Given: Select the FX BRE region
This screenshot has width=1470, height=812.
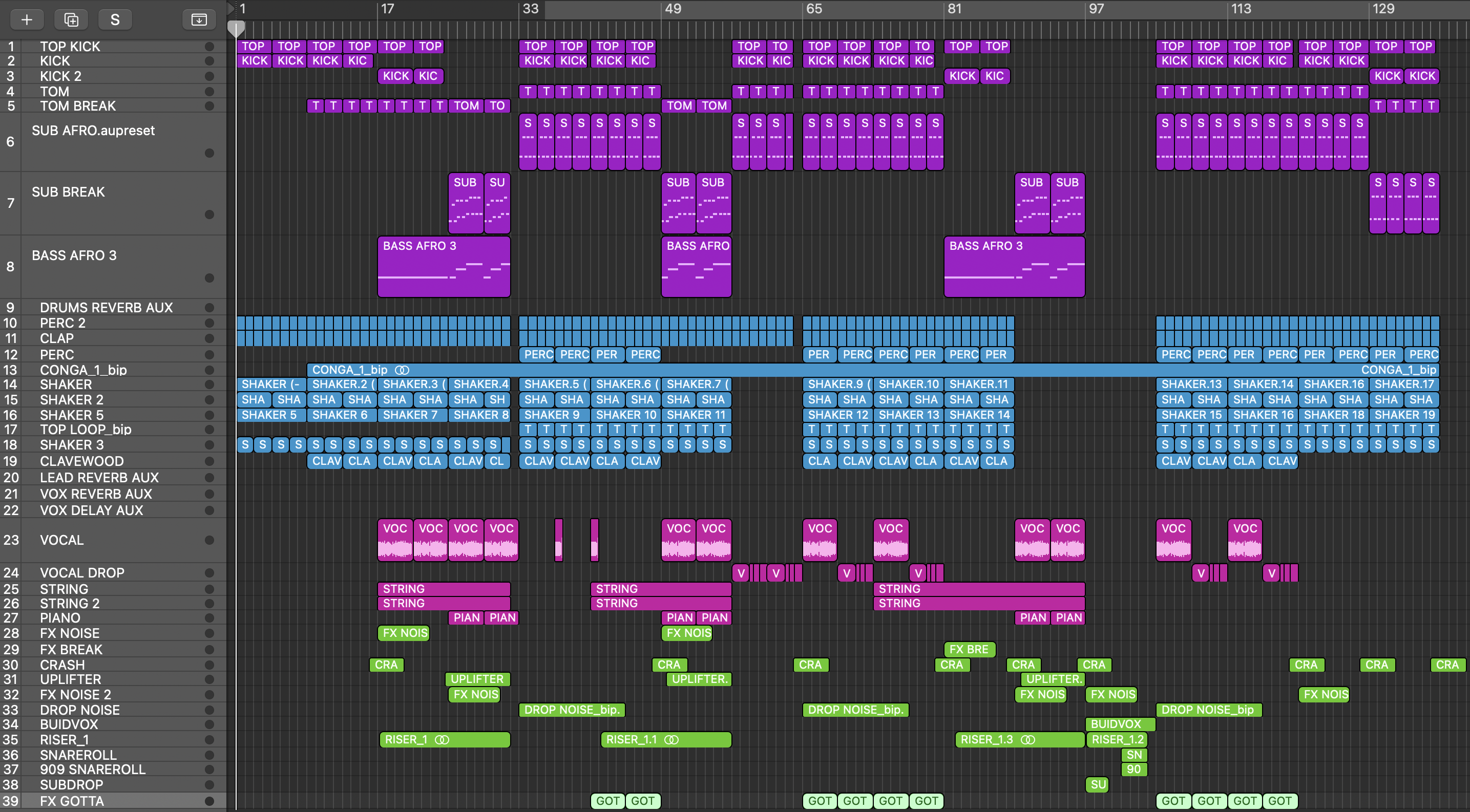Looking at the screenshot, I should click(970, 649).
